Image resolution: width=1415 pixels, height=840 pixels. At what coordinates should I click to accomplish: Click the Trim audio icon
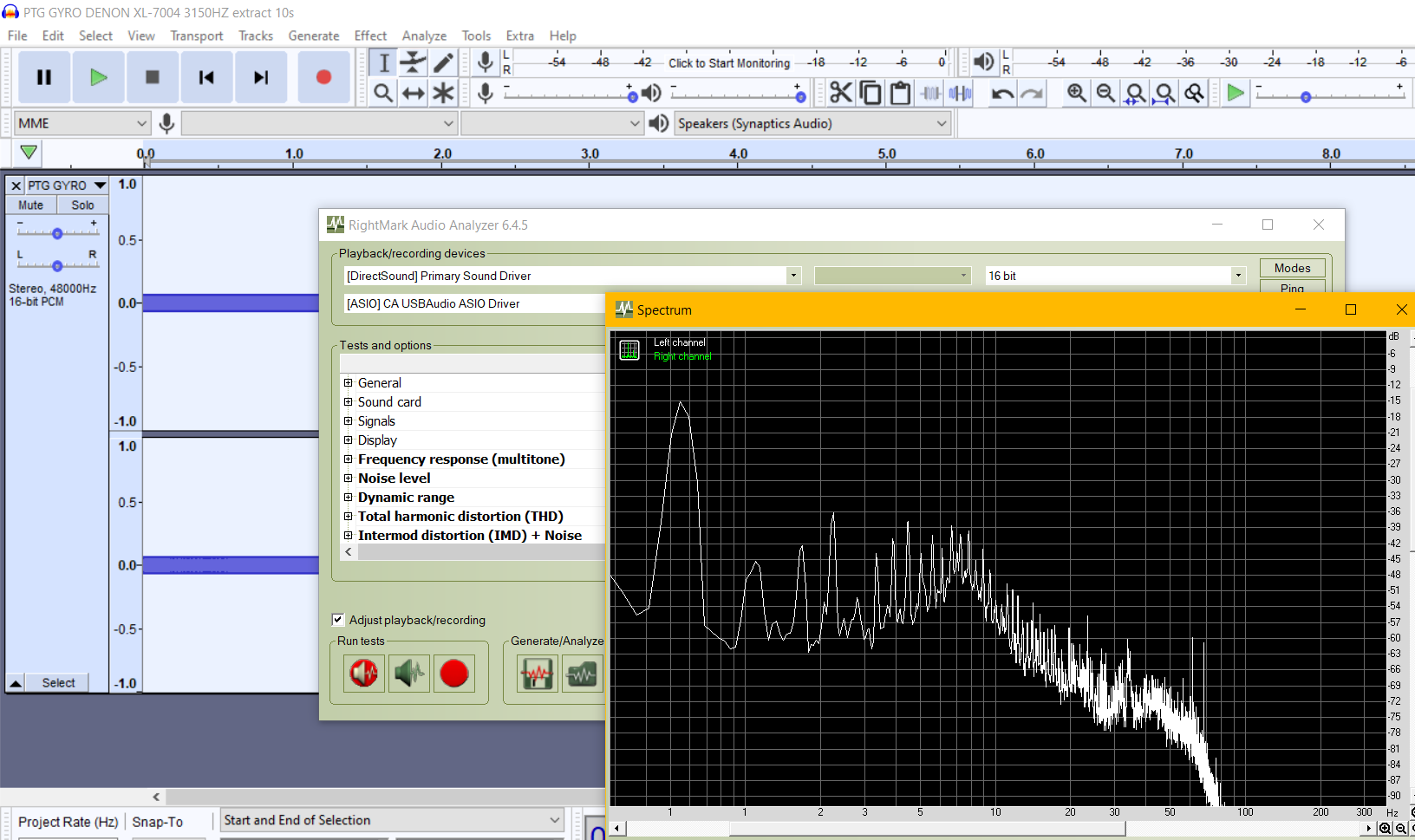click(930, 93)
